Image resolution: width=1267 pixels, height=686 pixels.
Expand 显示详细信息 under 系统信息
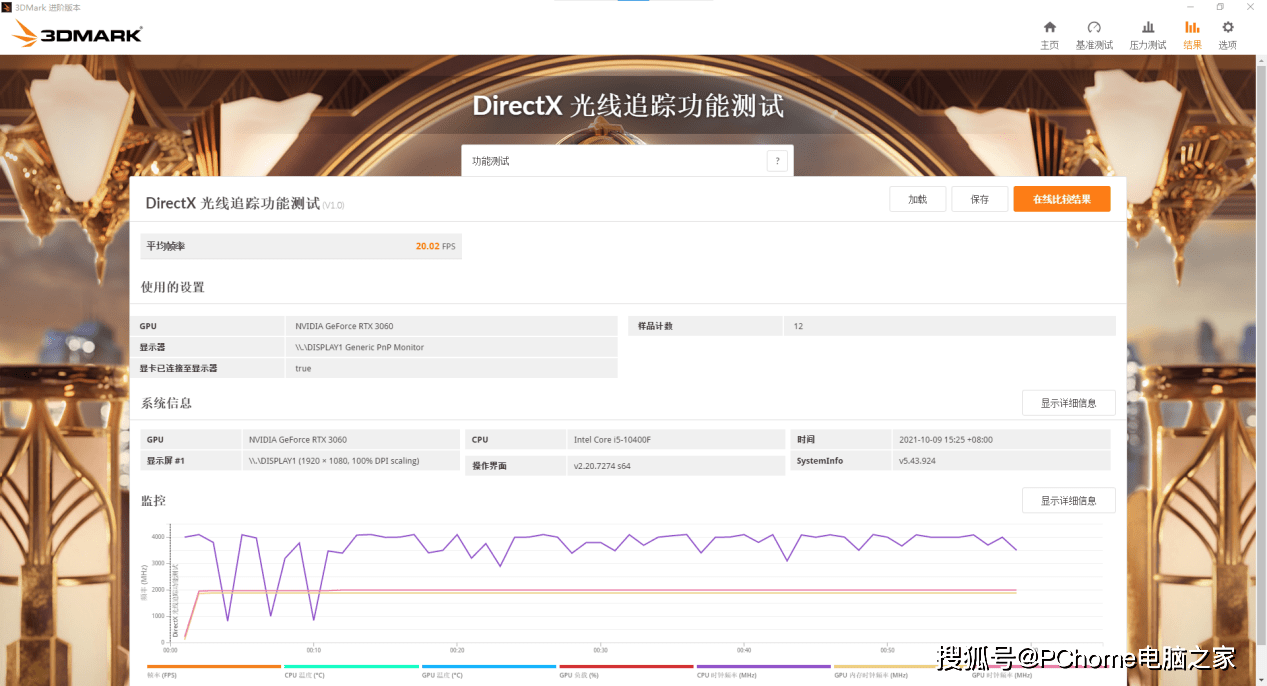coord(1068,402)
